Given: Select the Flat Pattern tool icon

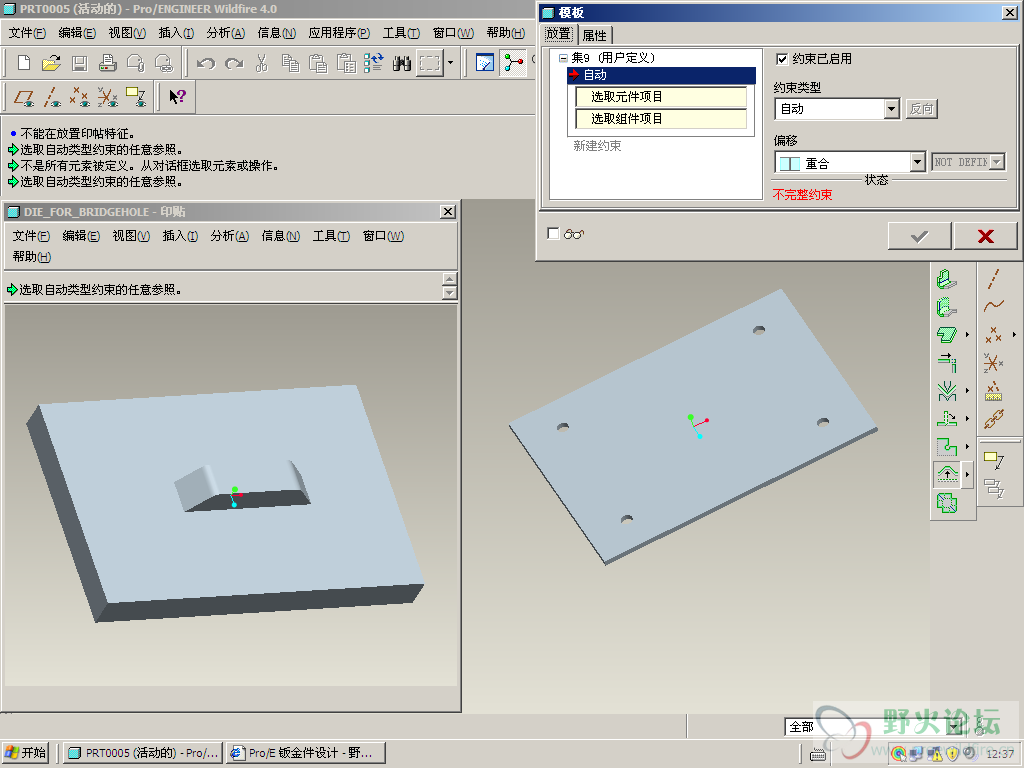Looking at the screenshot, I should point(946,503).
